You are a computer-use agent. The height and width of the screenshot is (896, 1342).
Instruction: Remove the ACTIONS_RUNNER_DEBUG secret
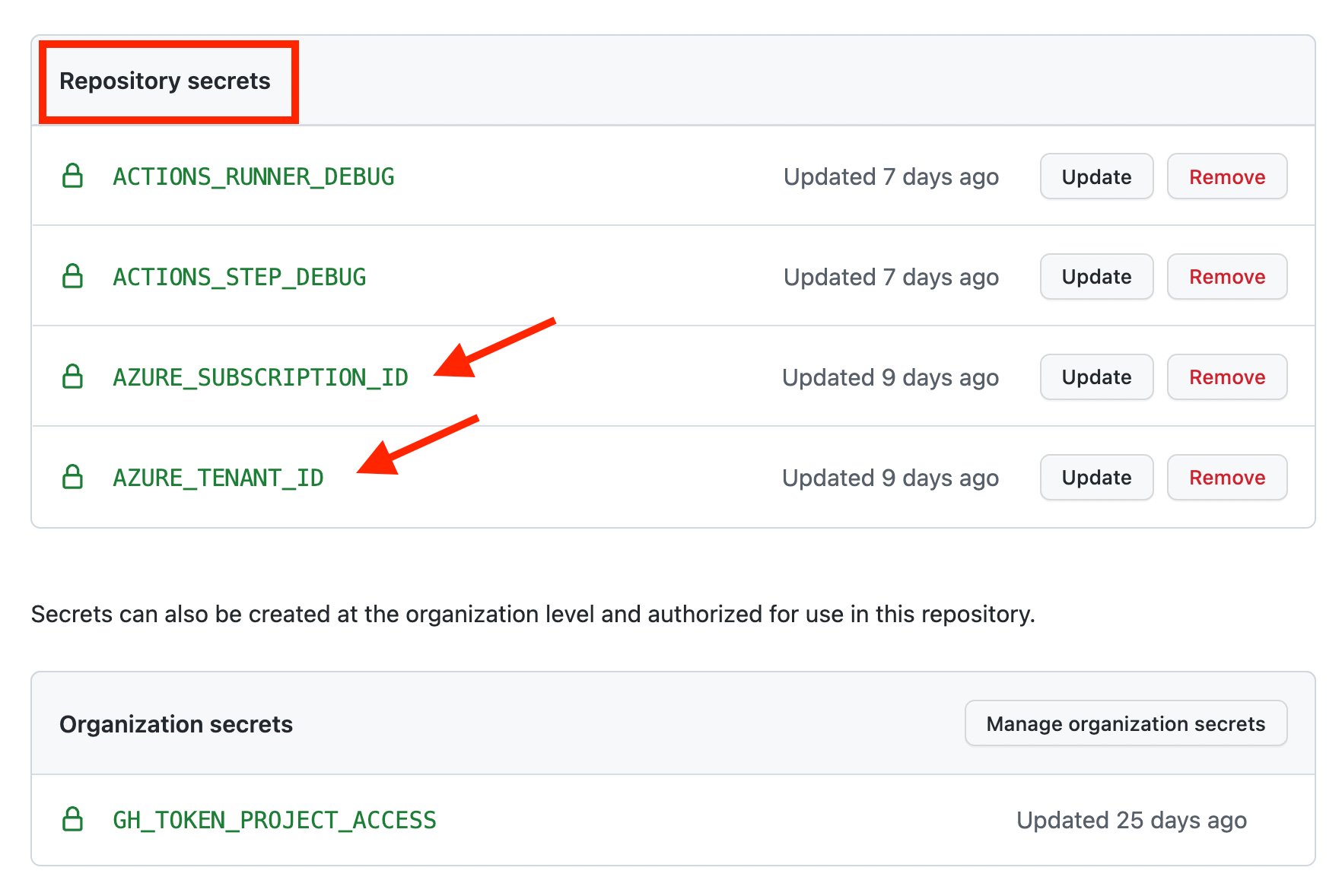tap(1226, 176)
